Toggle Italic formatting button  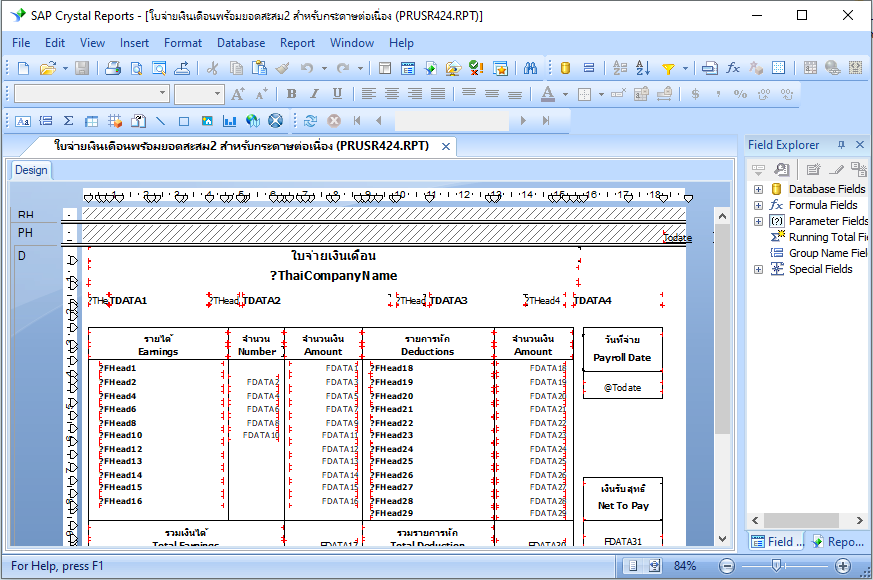[314, 94]
